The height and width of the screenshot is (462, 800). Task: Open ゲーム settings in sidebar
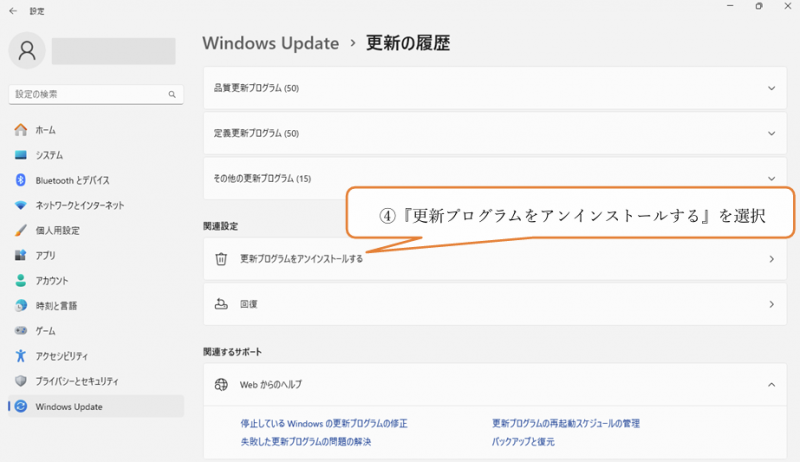tap(46, 330)
